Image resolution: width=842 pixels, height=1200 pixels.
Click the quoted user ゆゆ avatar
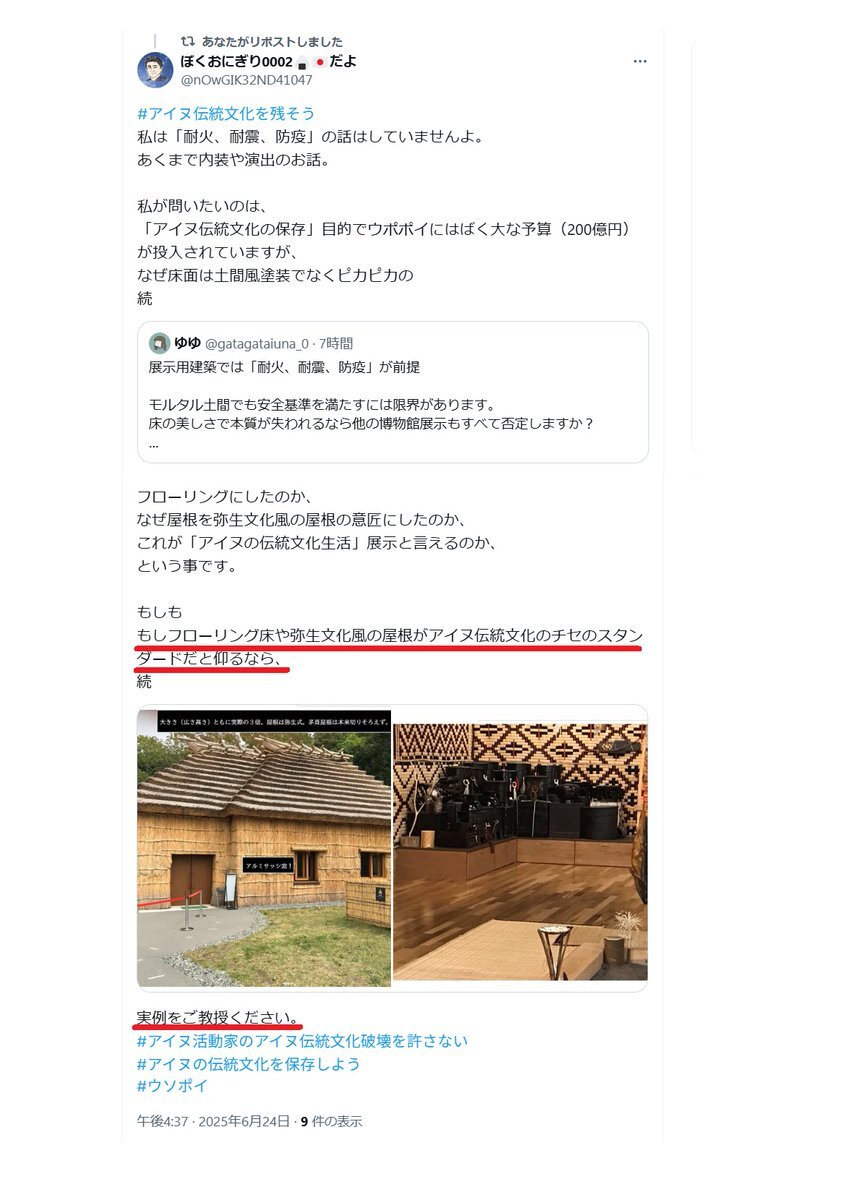[x=159, y=343]
